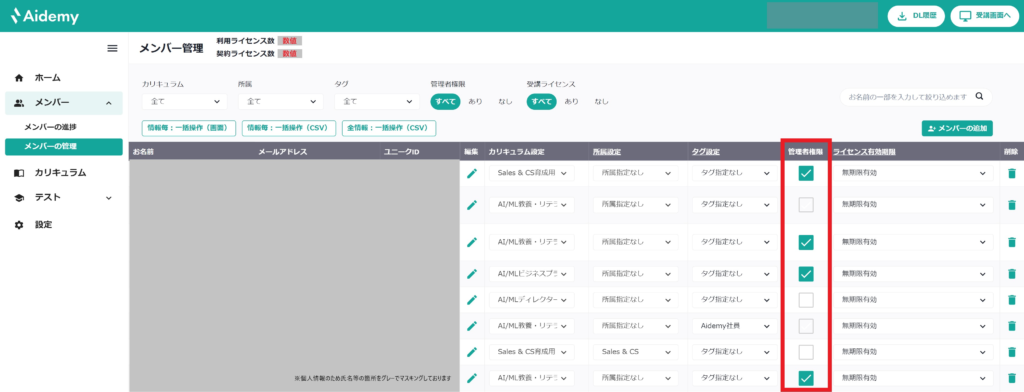This screenshot has width=1024, height=392.
Task: Edit the member with 所属 Sales & CS
Action: (472, 352)
